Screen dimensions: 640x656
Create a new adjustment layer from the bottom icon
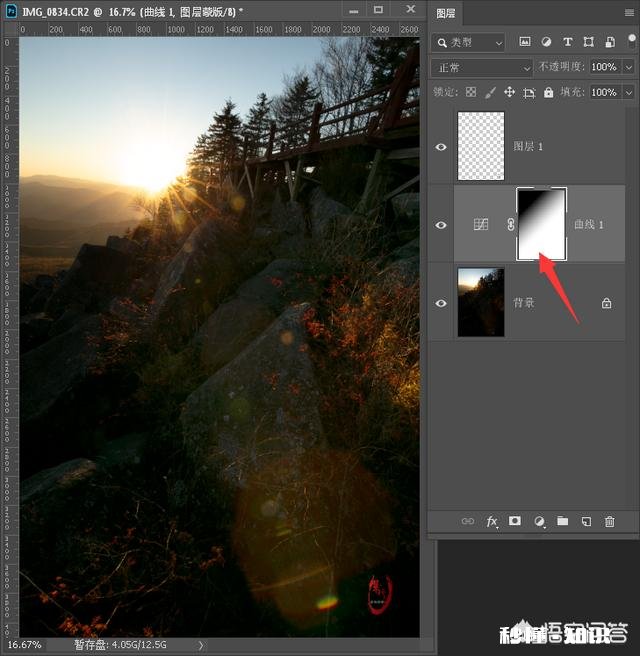(539, 522)
